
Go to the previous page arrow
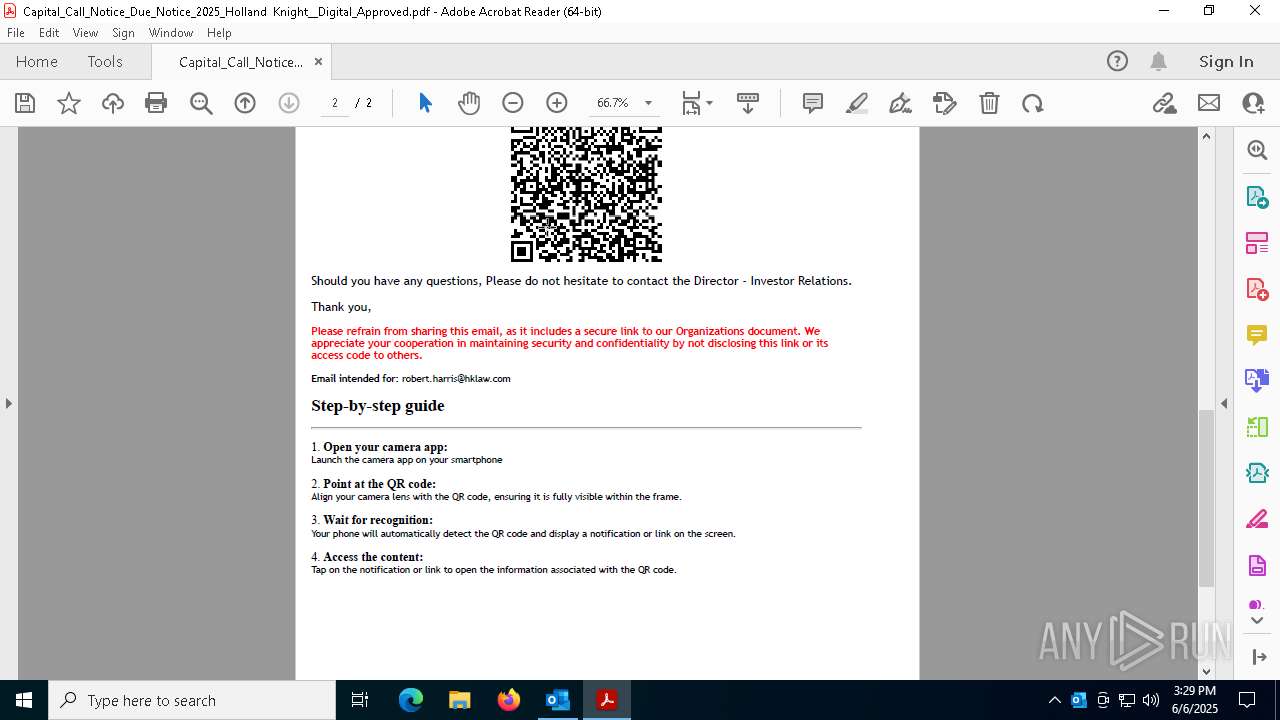tap(245, 103)
